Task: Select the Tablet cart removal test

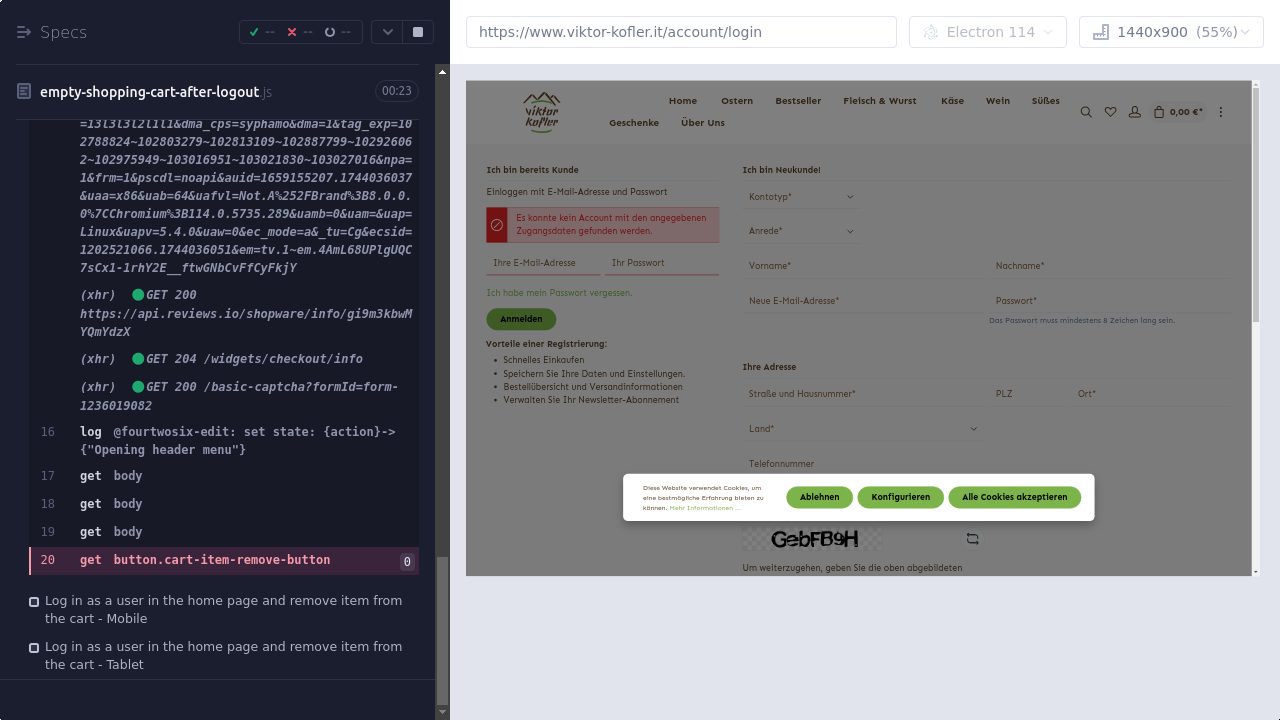Action: pyautogui.click(x=223, y=655)
